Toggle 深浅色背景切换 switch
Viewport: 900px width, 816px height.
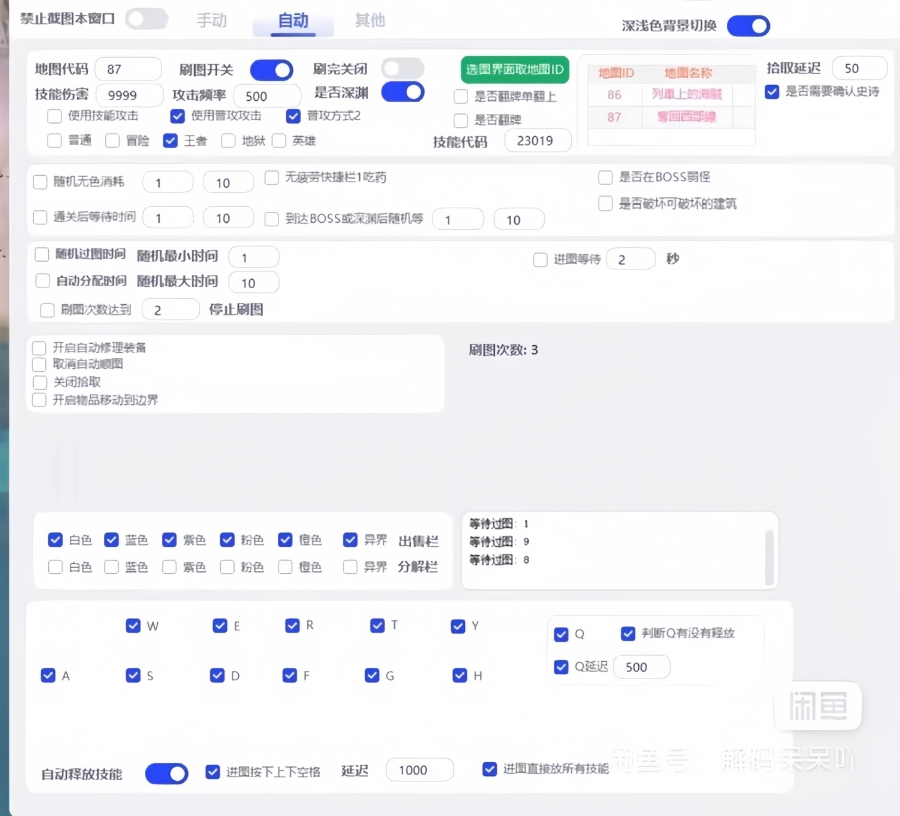[x=748, y=26]
